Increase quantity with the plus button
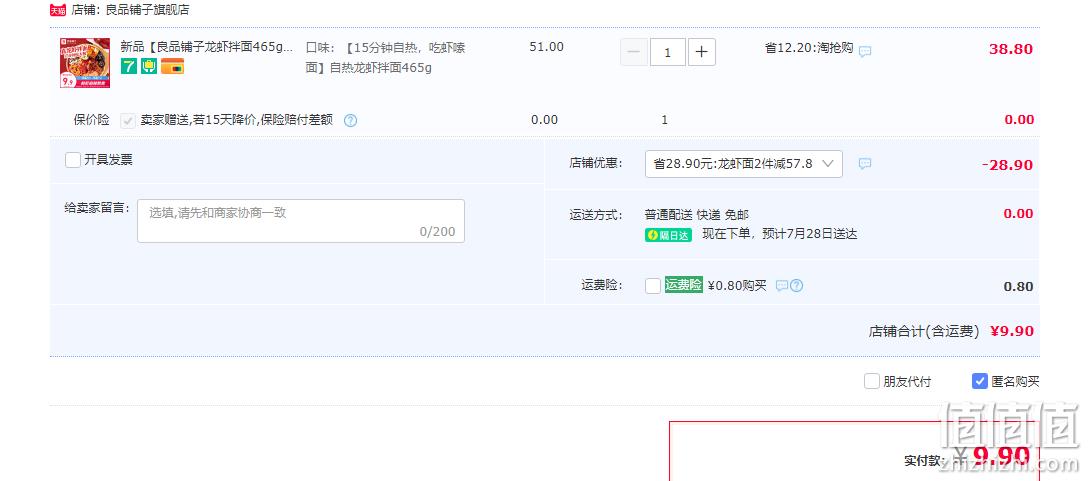Image resolution: width=1088 pixels, height=481 pixels. [x=702, y=52]
